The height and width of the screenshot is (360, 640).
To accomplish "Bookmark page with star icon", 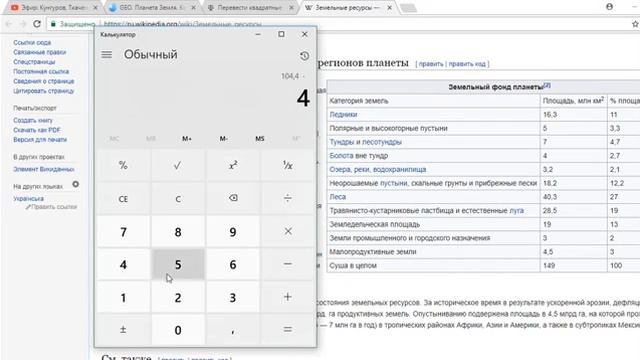I will click(x=635, y=24).
